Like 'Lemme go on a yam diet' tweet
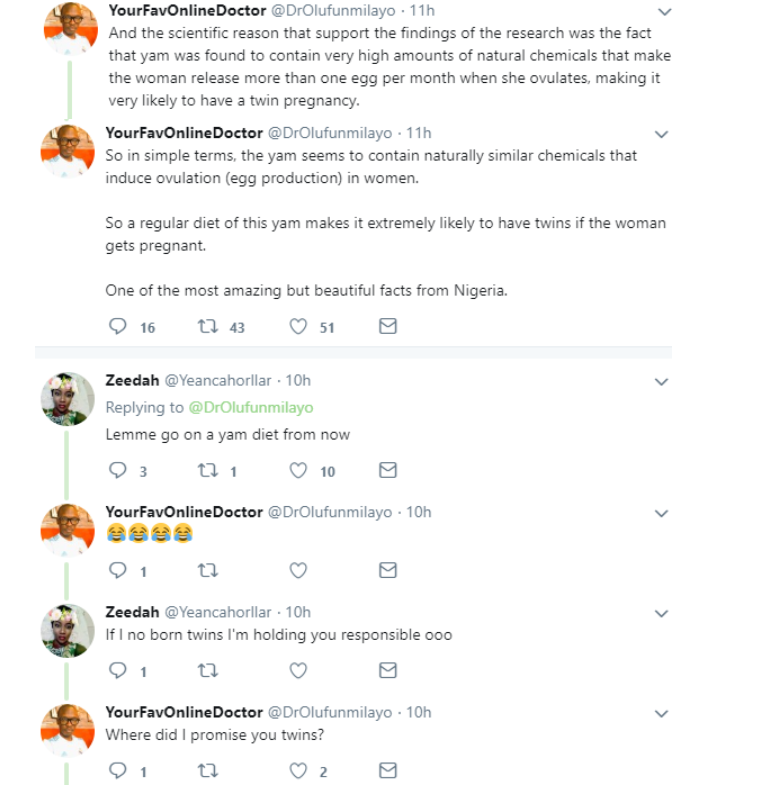Screen dimensions: 781x788 pos(298,471)
